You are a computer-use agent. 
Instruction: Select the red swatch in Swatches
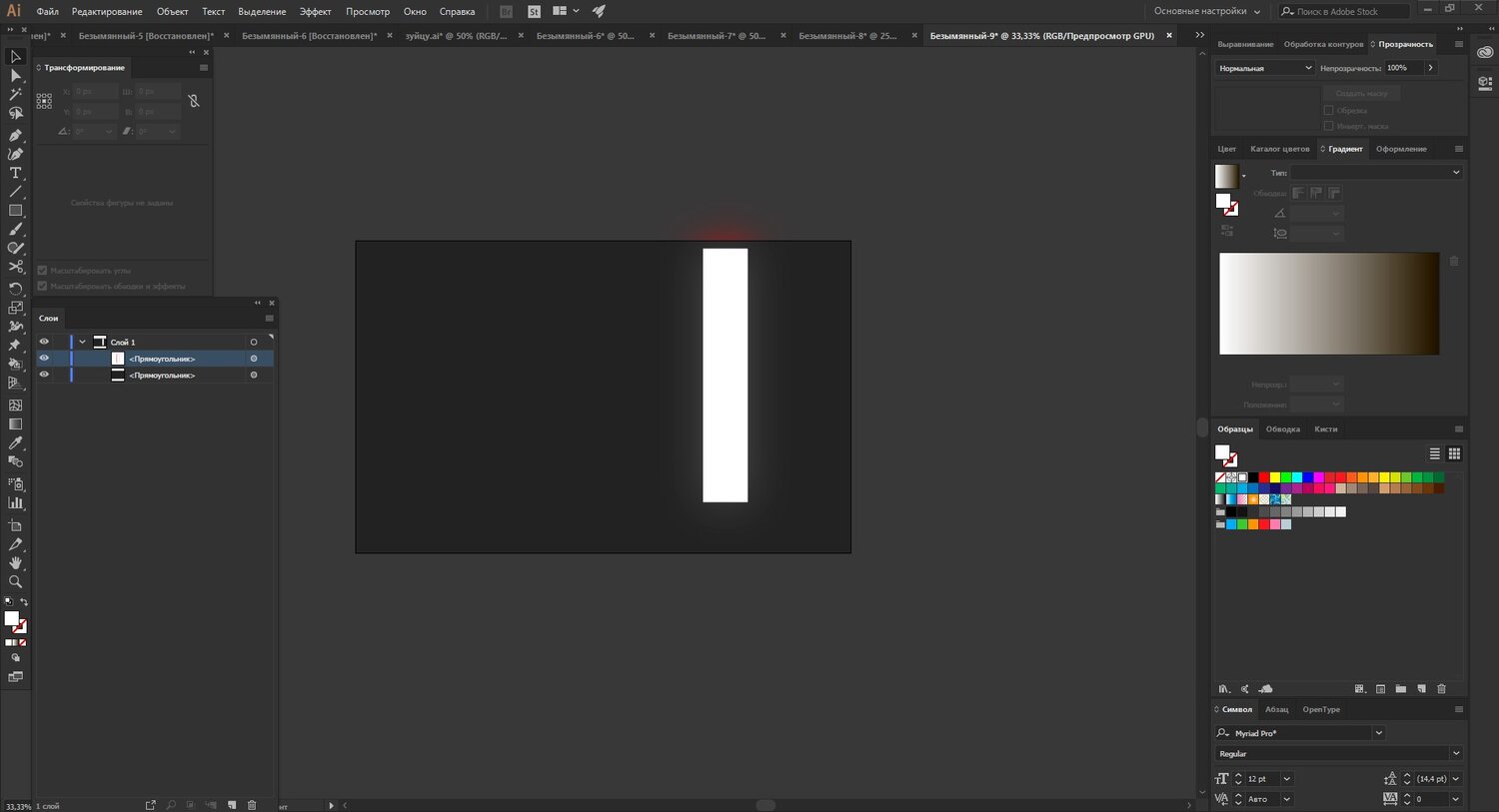tap(1264, 477)
